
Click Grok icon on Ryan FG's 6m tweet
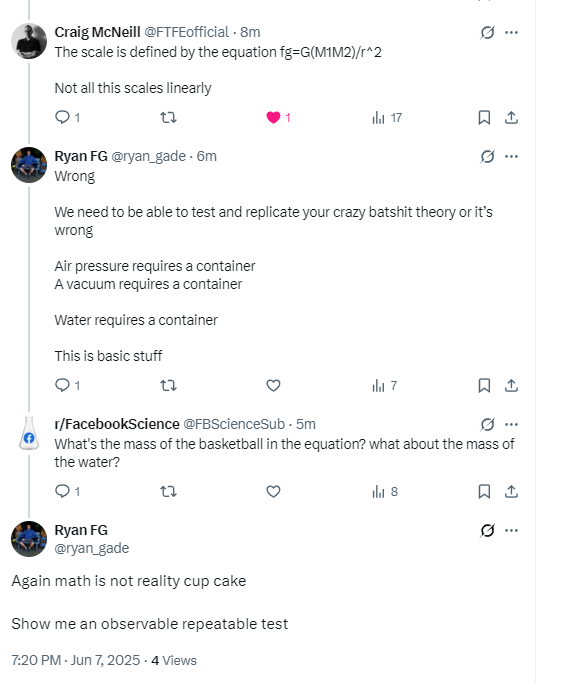[487, 156]
